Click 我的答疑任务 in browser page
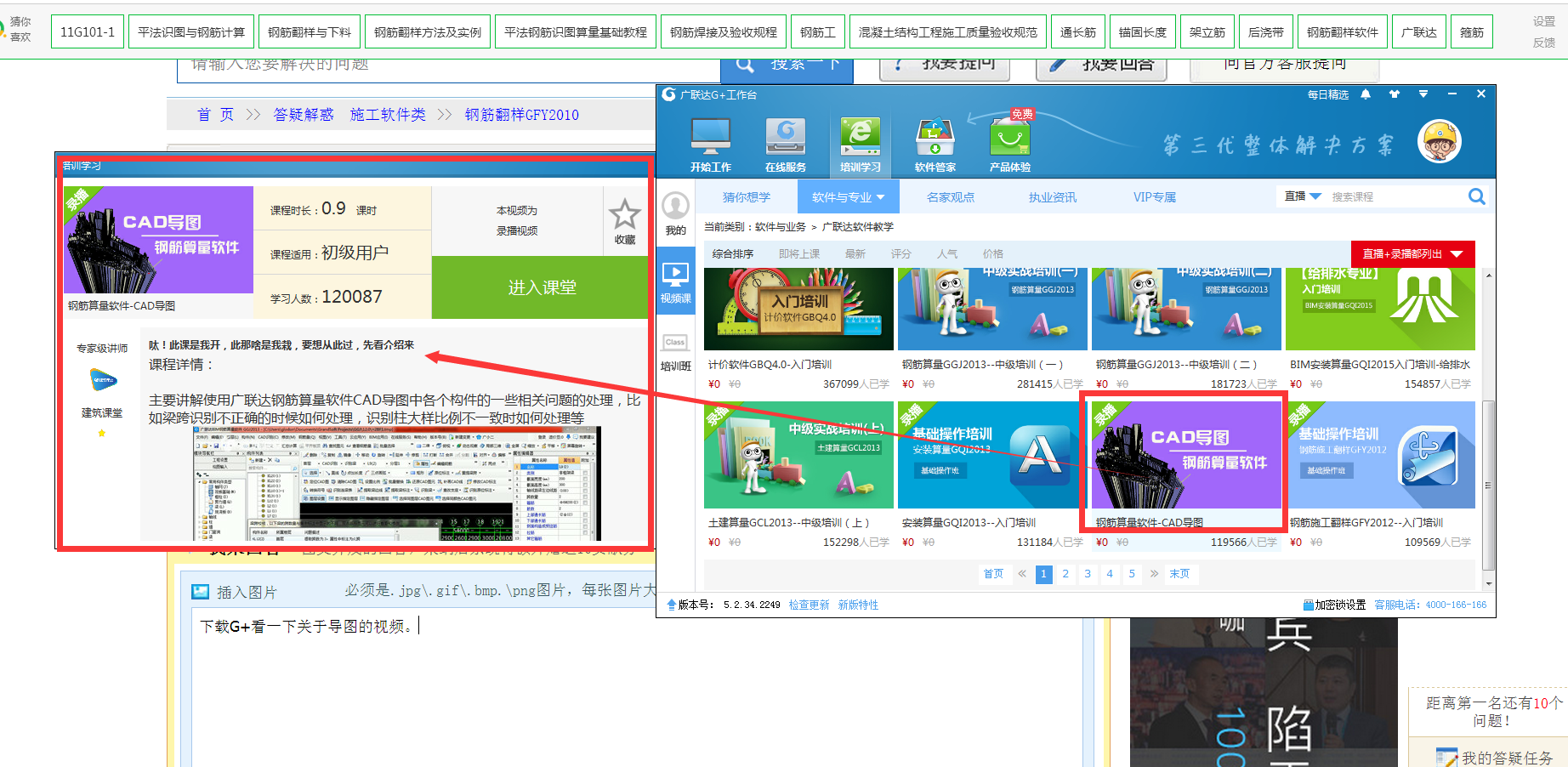The width and height of the screenshot is (1568, 767). pos(1506,758)
